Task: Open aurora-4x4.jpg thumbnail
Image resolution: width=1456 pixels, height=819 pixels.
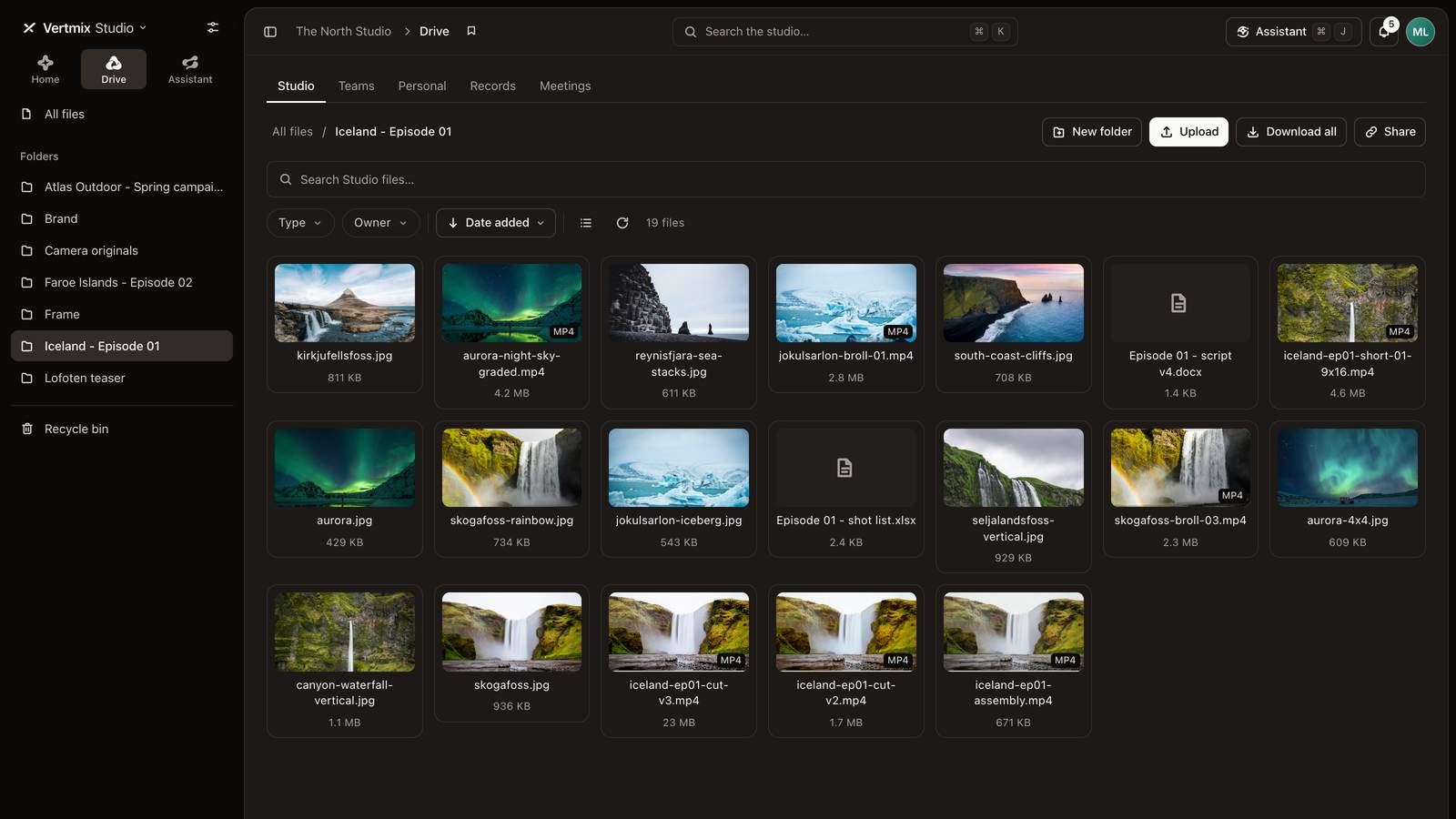Action: (1348, 468)
